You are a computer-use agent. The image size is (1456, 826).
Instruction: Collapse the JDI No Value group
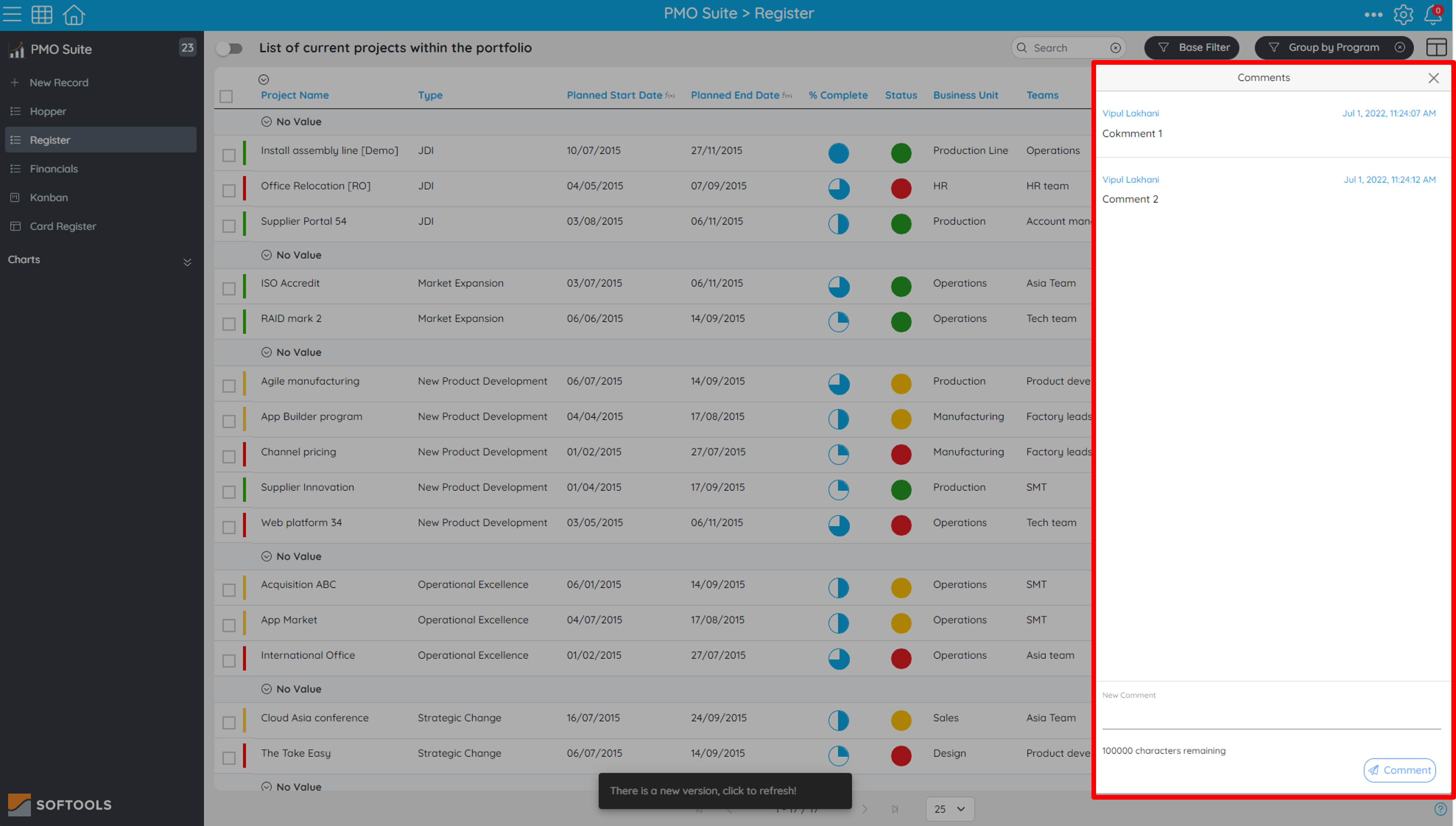click(x=267, y=121)
